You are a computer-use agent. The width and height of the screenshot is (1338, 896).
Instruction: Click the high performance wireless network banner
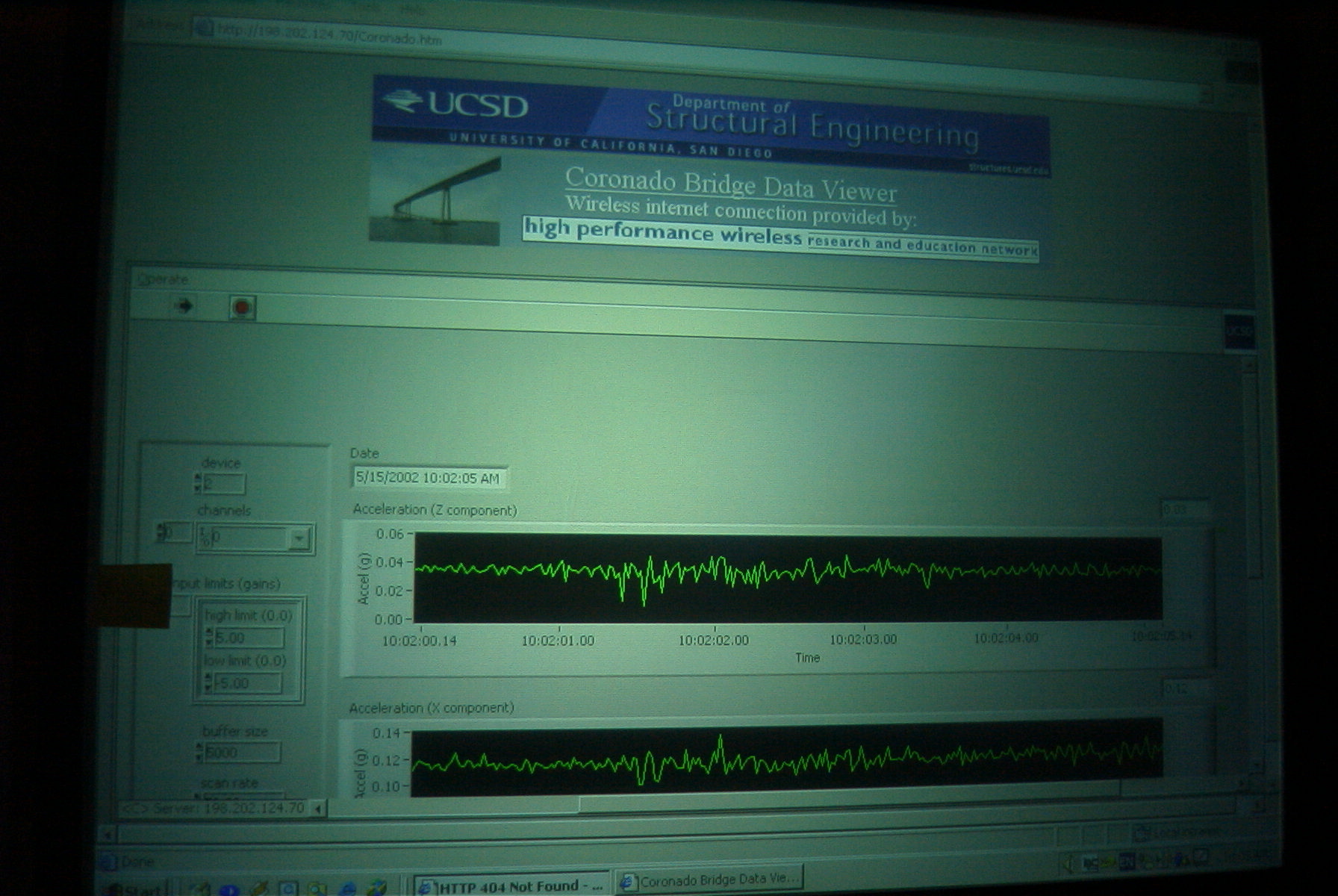pos(780,238)
